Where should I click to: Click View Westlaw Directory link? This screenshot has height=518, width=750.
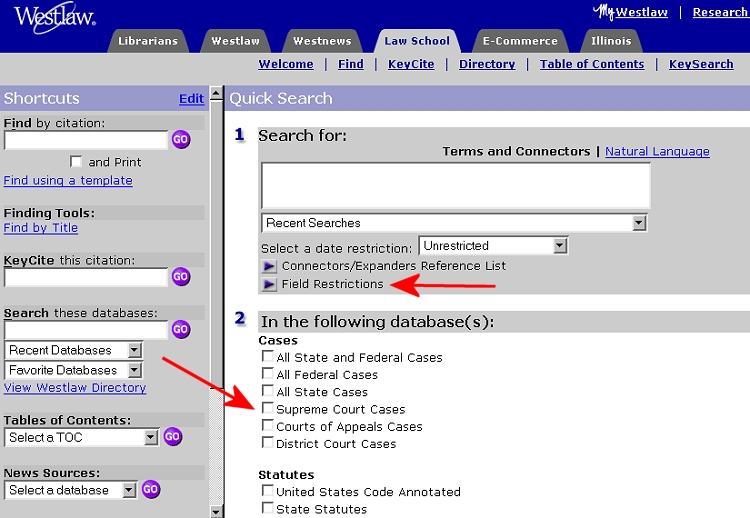[75, 387]
